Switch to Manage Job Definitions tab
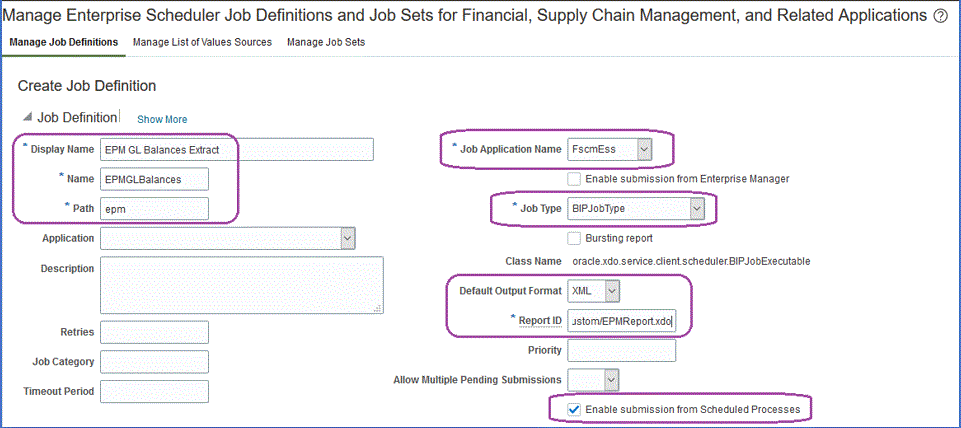 tap(62, 42)
